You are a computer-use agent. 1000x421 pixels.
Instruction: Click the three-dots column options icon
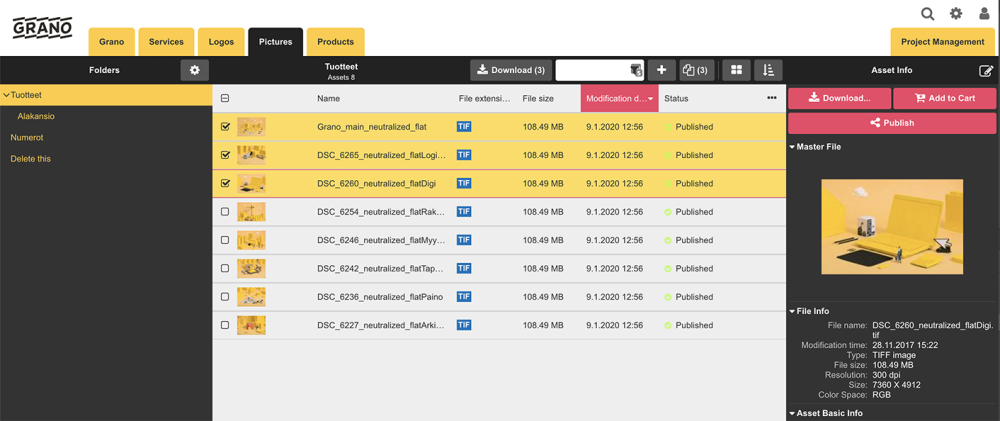tap(772, 98)
